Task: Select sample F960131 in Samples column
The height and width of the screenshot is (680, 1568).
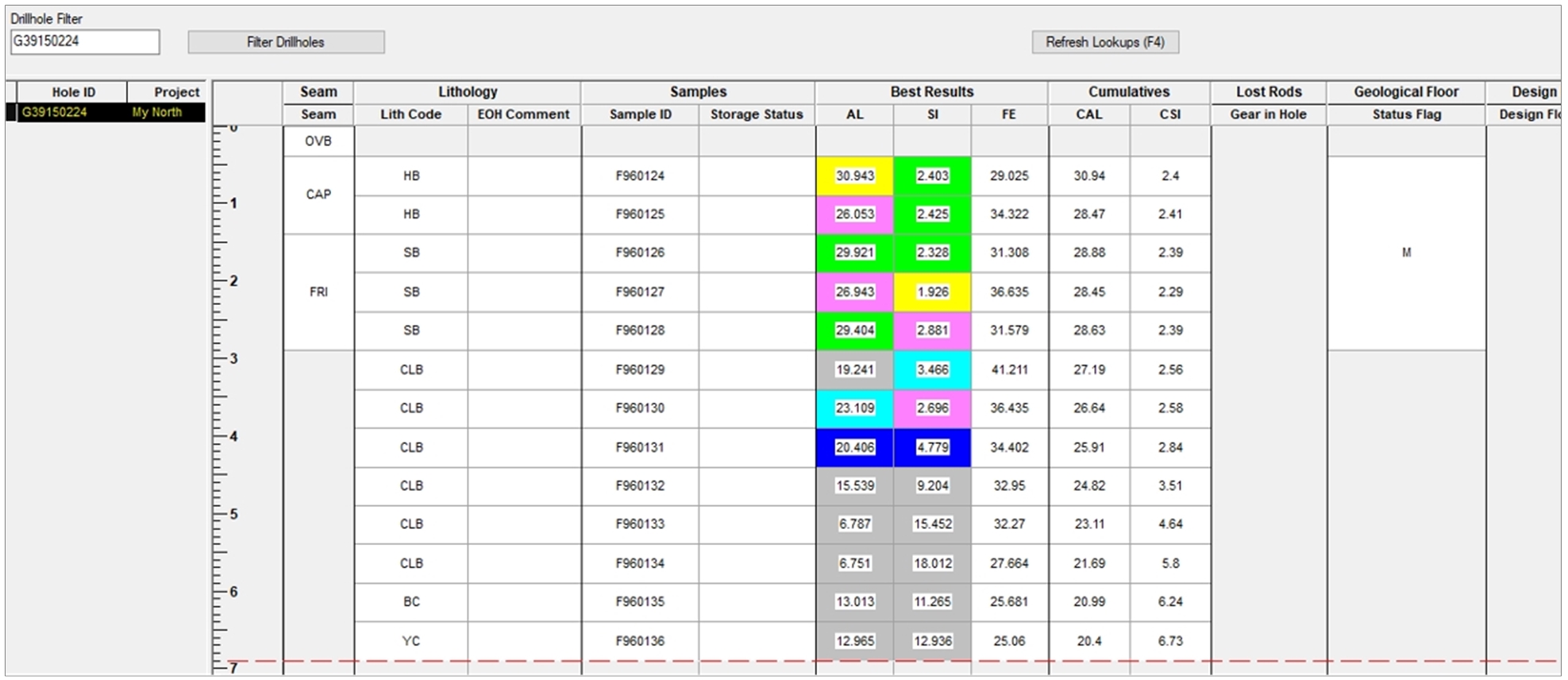Action: pyautogui.click(x=640, y=447)
